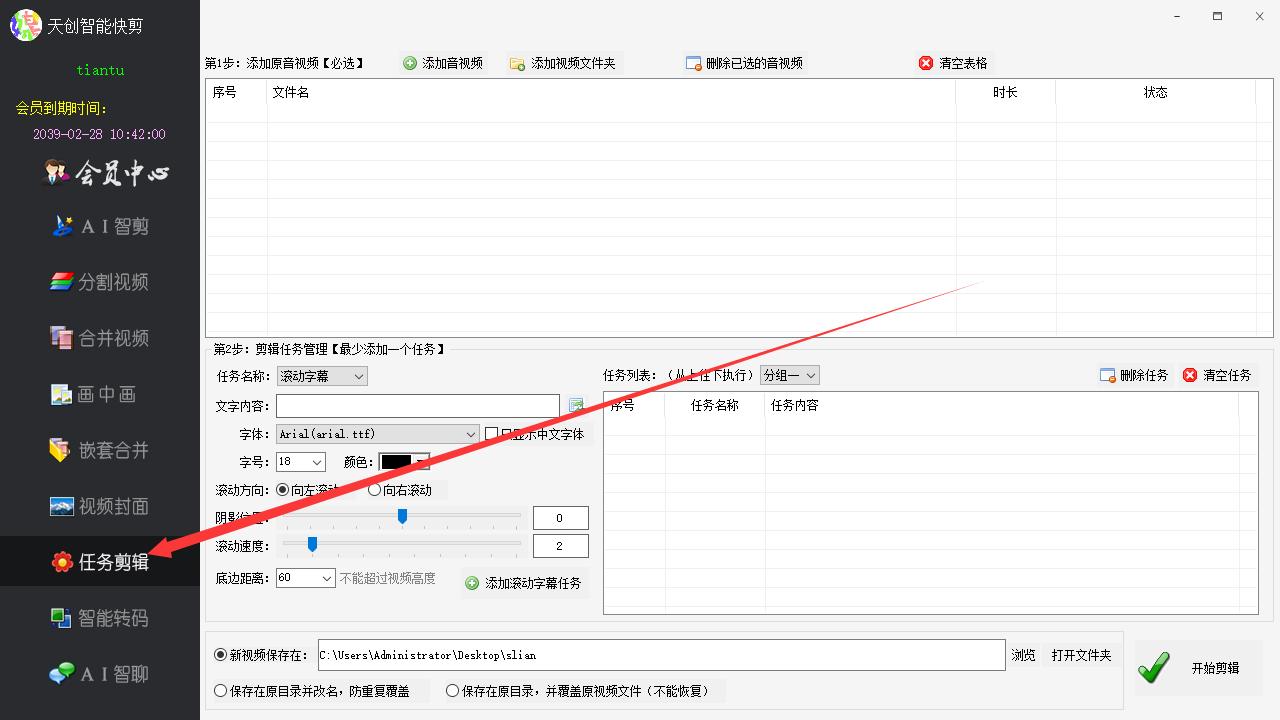The height and width of the screenshot is (720, 1280).
Task: Click the 阴影位置 slider handle
Action: [x=402, y=516]
